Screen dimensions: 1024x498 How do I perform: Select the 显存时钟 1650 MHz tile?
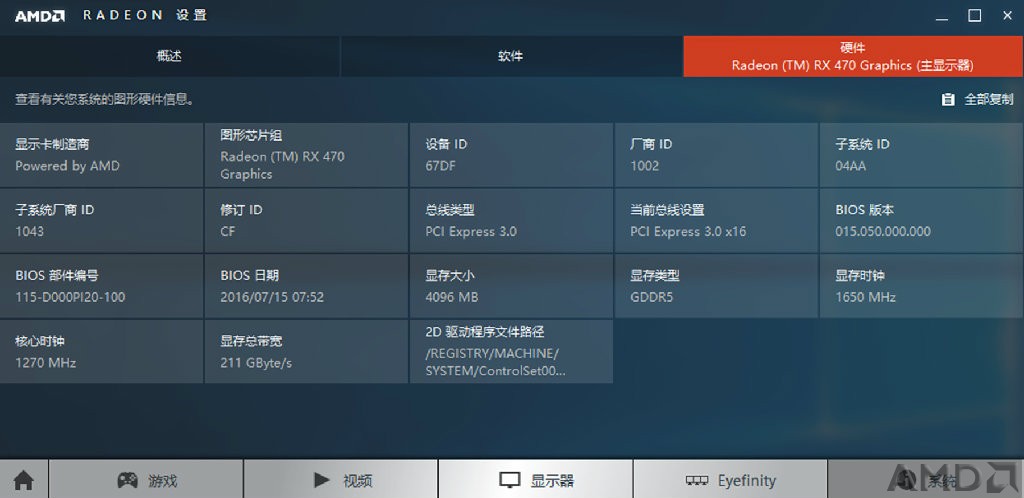(x=921, y=286)
